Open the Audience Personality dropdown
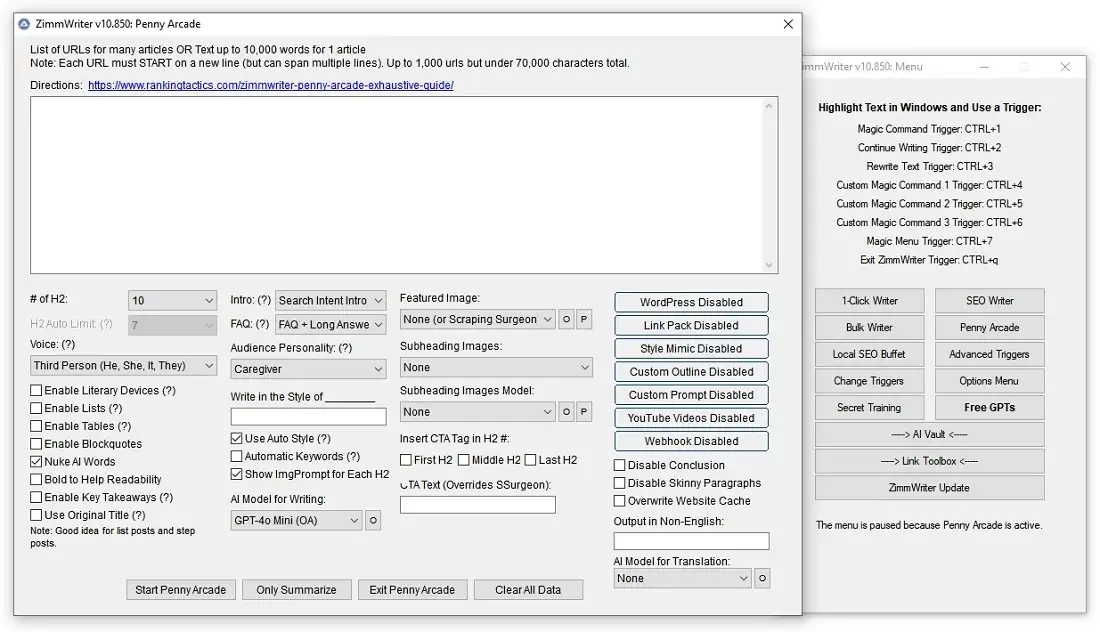The image size is (1100, 632). pos(307,369)
